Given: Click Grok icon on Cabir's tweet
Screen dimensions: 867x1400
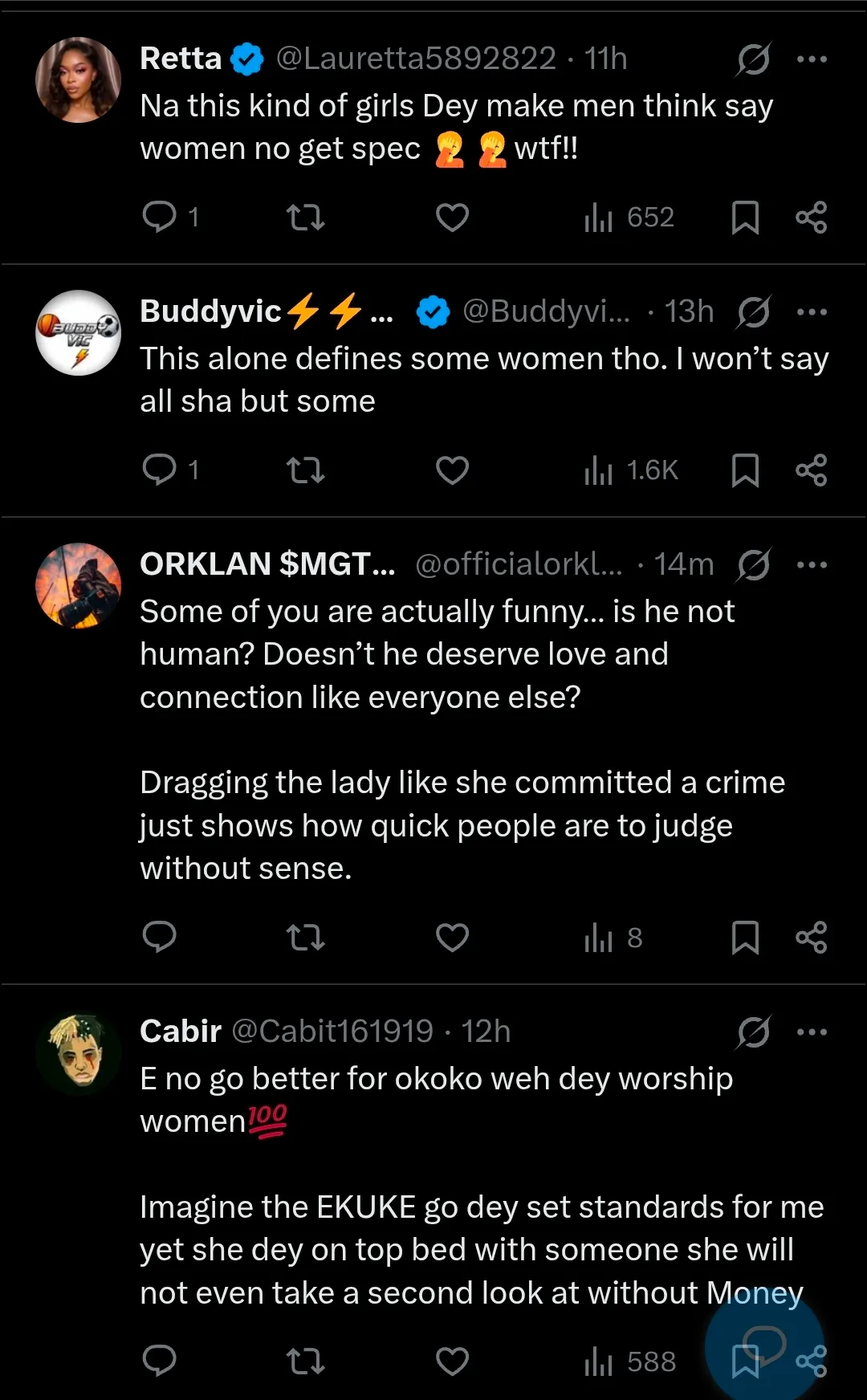Looking at the screenshot, I should coord(753,1032).
